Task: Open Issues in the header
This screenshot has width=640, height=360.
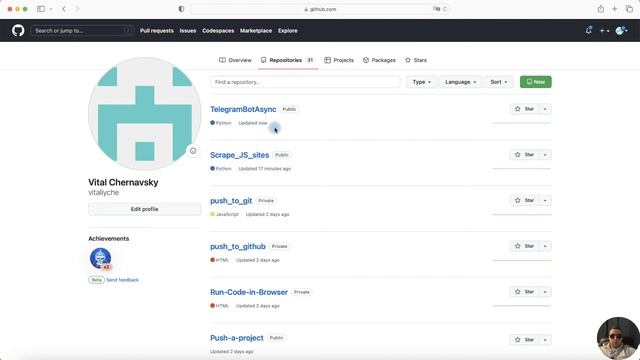Action: [x=188, y=31]
